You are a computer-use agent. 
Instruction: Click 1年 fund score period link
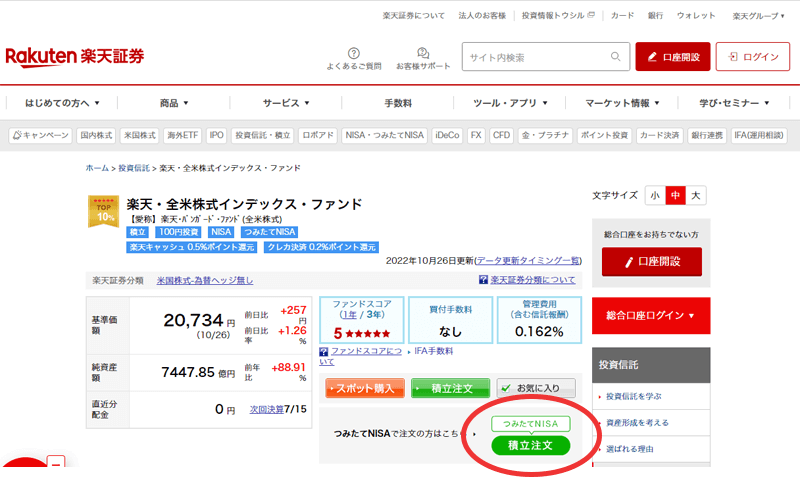[x=349, y=315]
